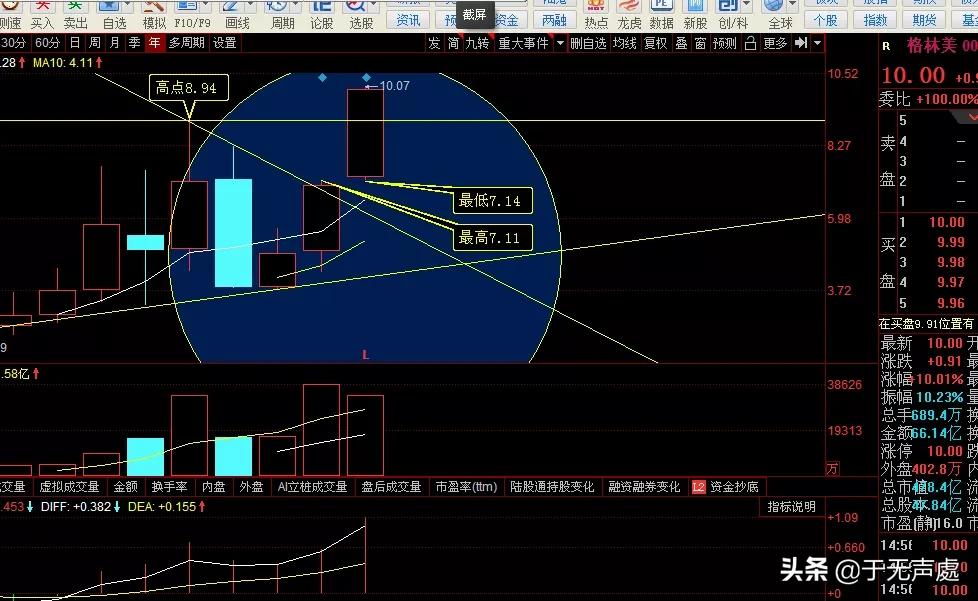Toggle 均线 moving average display
978x601 pixels.
tap(625, 43)
